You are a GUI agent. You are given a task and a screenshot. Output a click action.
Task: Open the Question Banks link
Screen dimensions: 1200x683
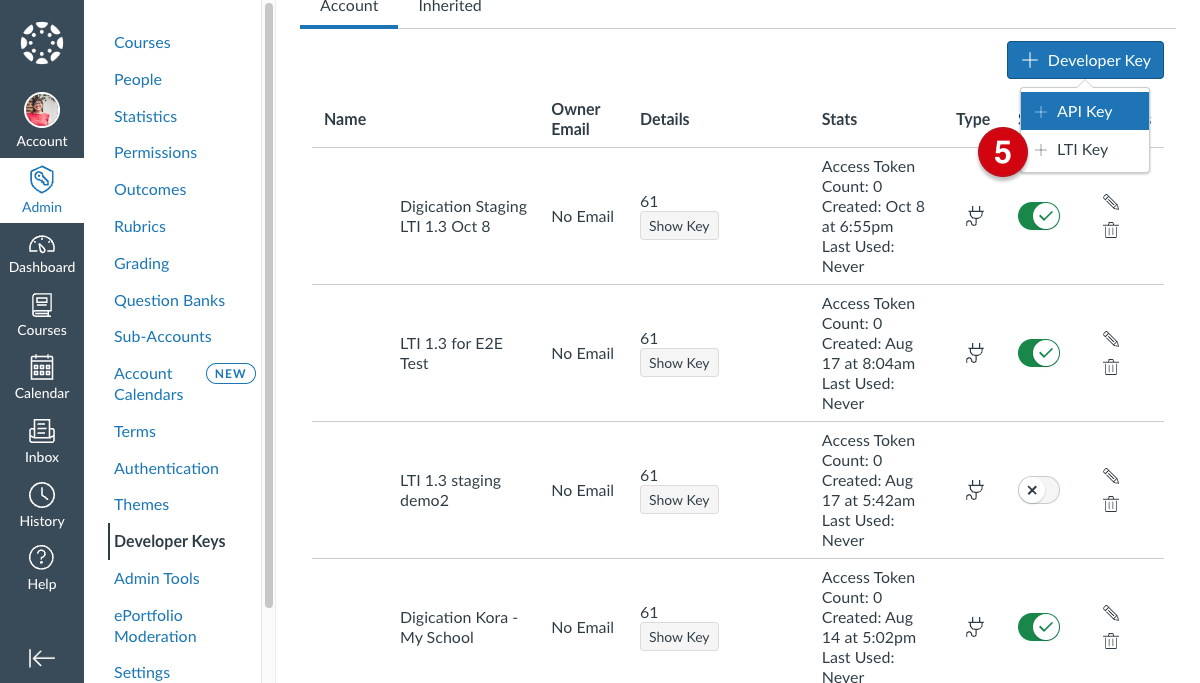pos(169,300)
